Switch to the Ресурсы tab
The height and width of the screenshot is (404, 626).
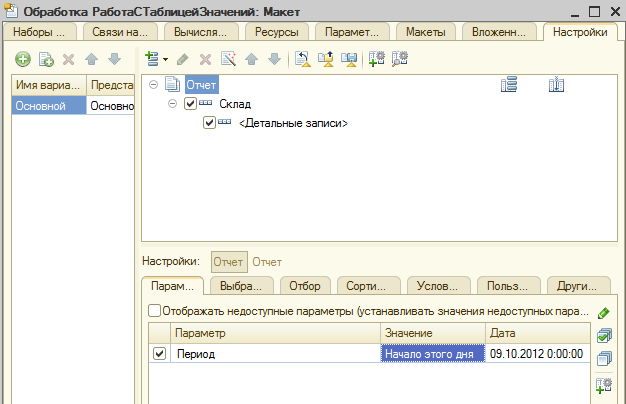click(x=277, y=32)
